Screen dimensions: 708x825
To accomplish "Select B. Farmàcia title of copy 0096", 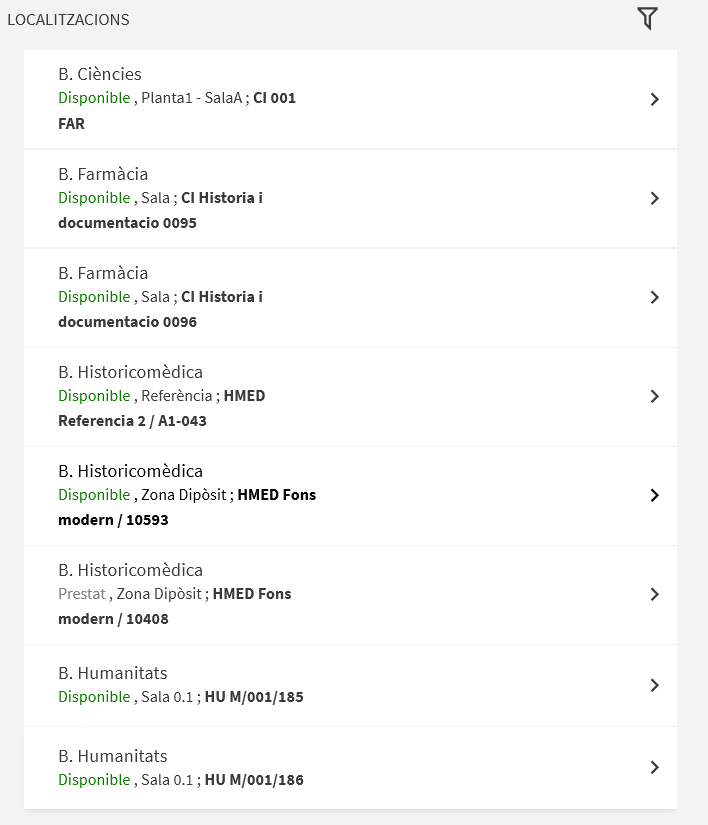I will tap(103, 273).
